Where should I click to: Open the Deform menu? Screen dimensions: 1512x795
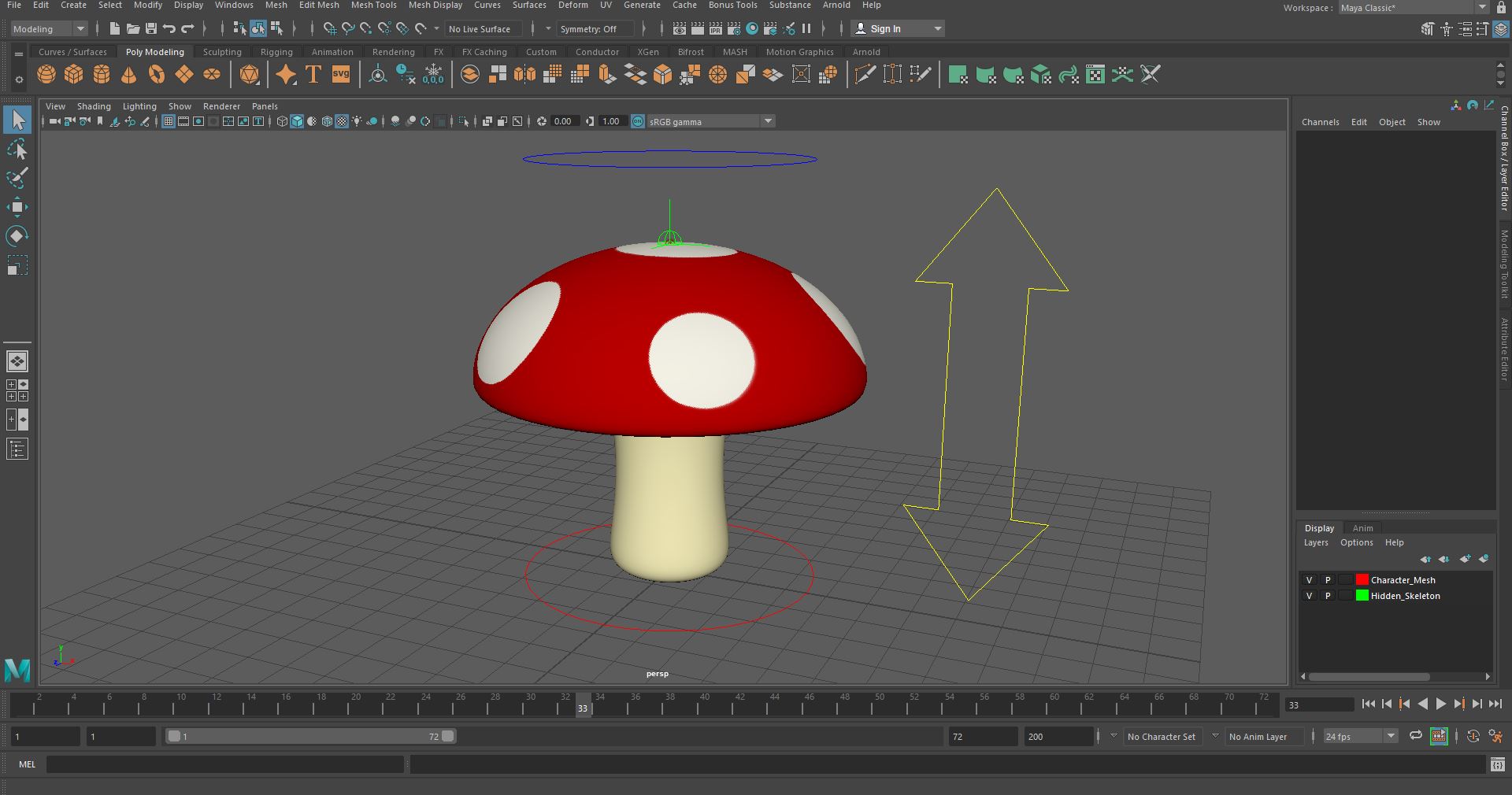(x=573, y=5)
